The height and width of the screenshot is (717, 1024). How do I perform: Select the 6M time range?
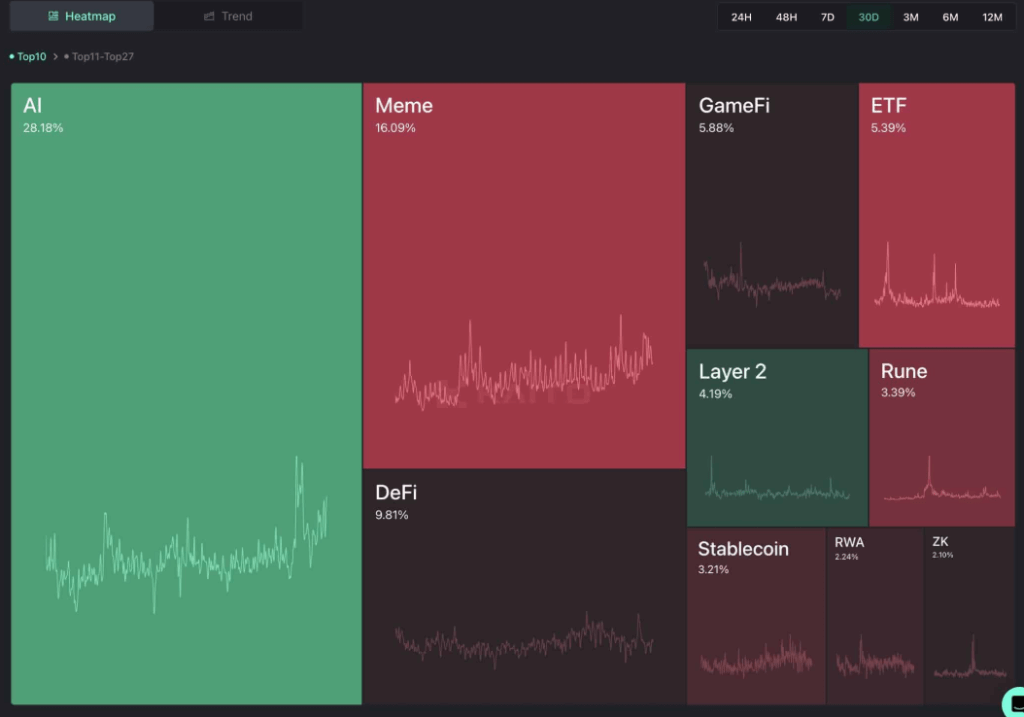[x=950, y=17]
